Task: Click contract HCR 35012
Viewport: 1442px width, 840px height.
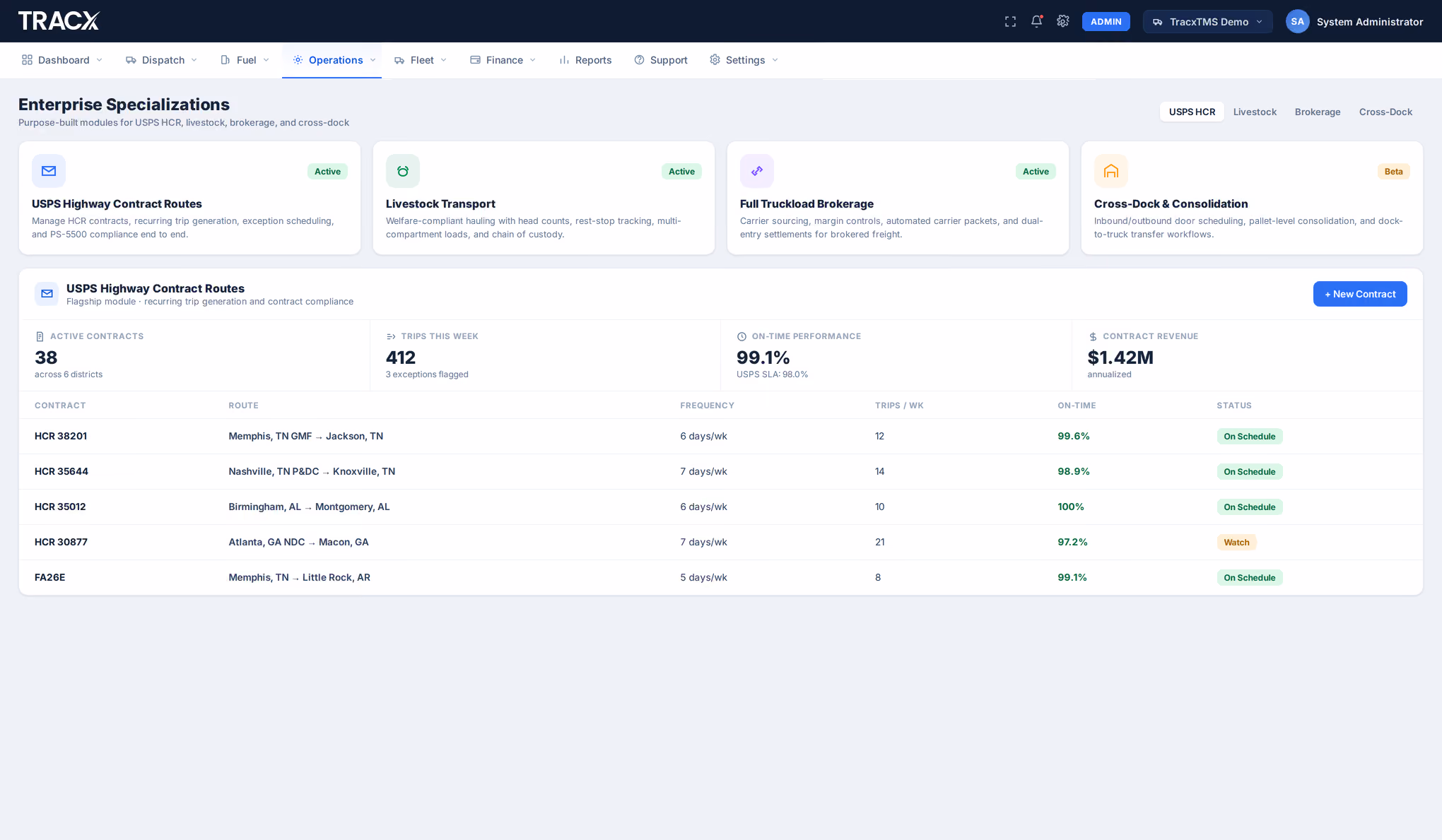Action: click(60, 507)
